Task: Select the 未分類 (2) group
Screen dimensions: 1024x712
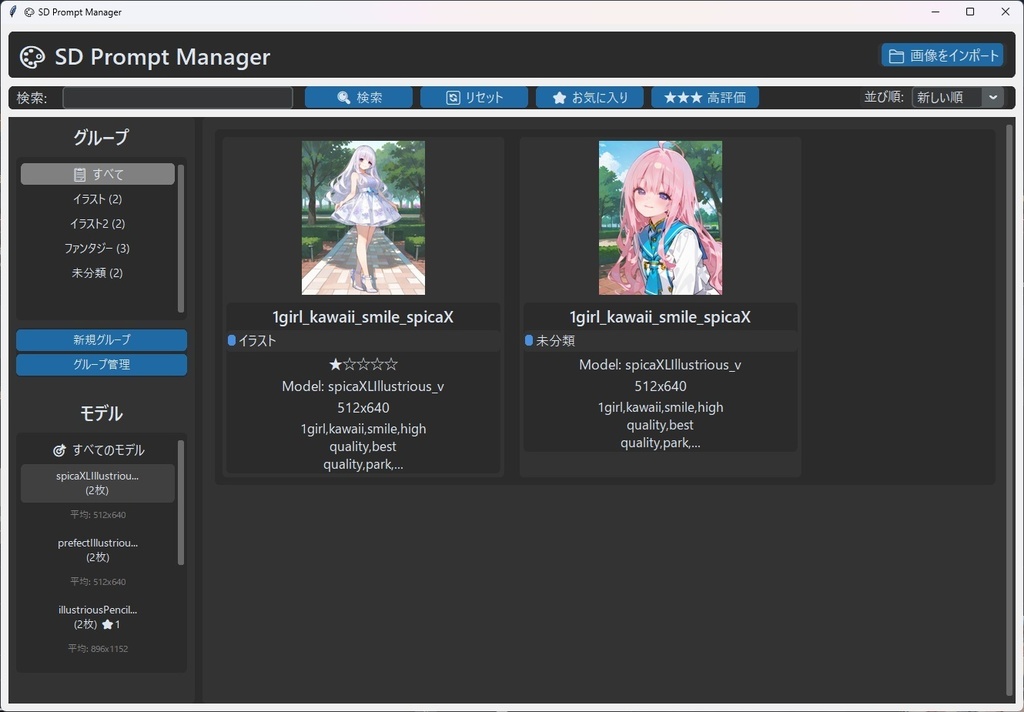Action: [x=98, y=273]
